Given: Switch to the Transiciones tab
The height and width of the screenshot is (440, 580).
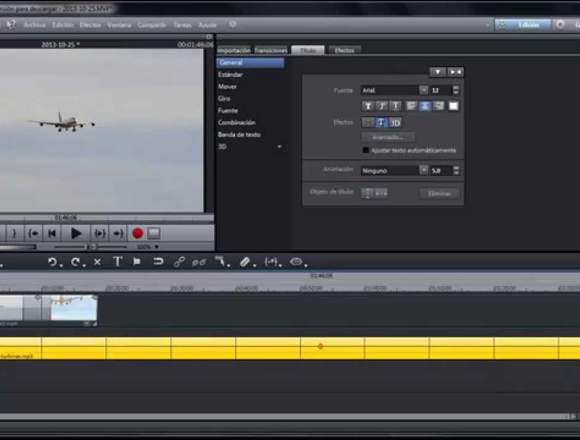Looking at the screenshot, I should click(271, 50).
